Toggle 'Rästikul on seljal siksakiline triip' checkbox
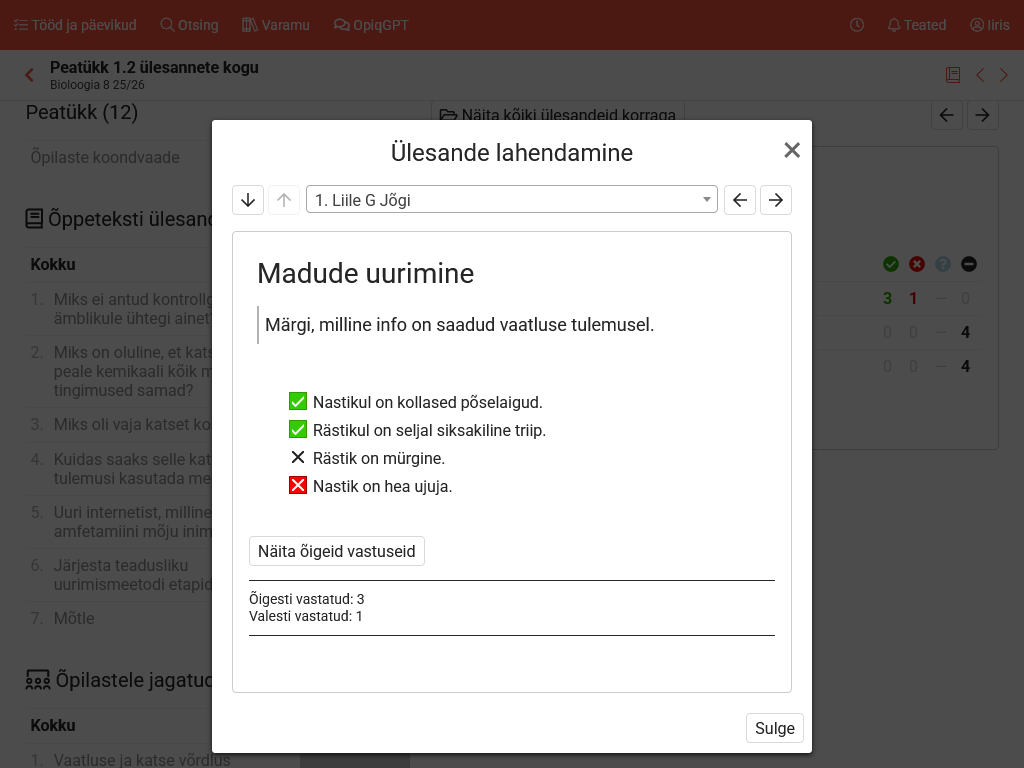 click(297, 430)
